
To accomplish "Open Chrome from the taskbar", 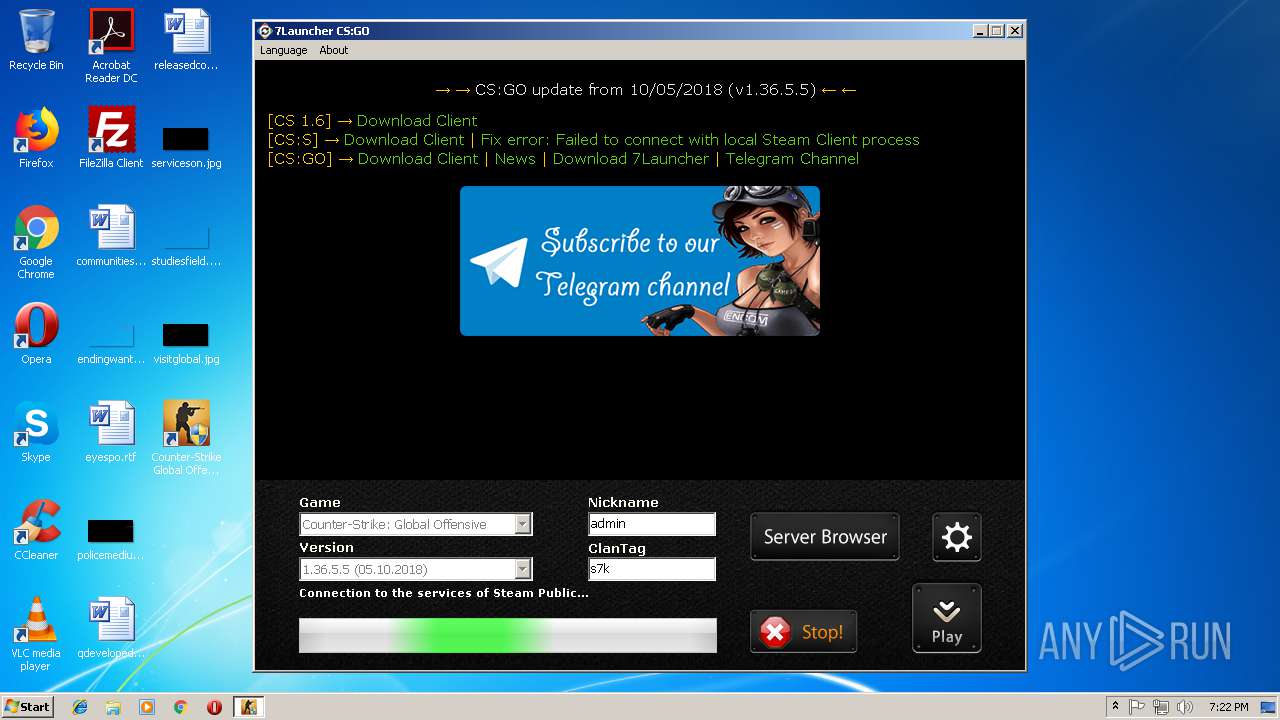I will [x=180, y=707].
